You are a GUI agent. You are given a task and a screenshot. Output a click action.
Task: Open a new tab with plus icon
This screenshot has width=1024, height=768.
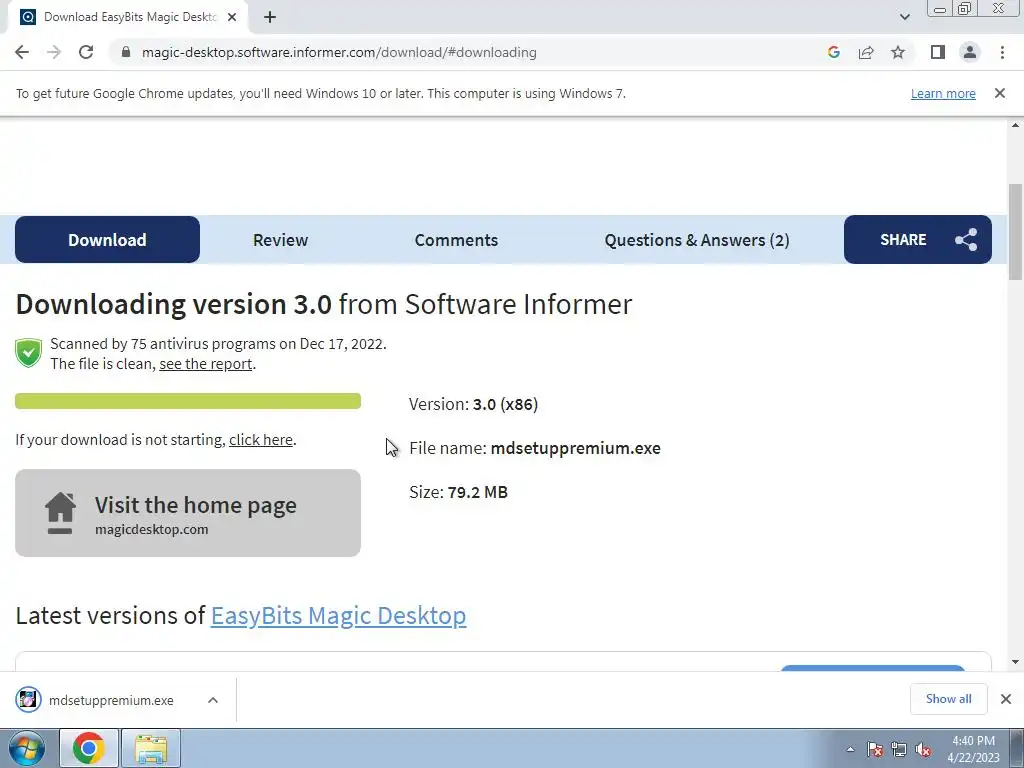point(270,17)
